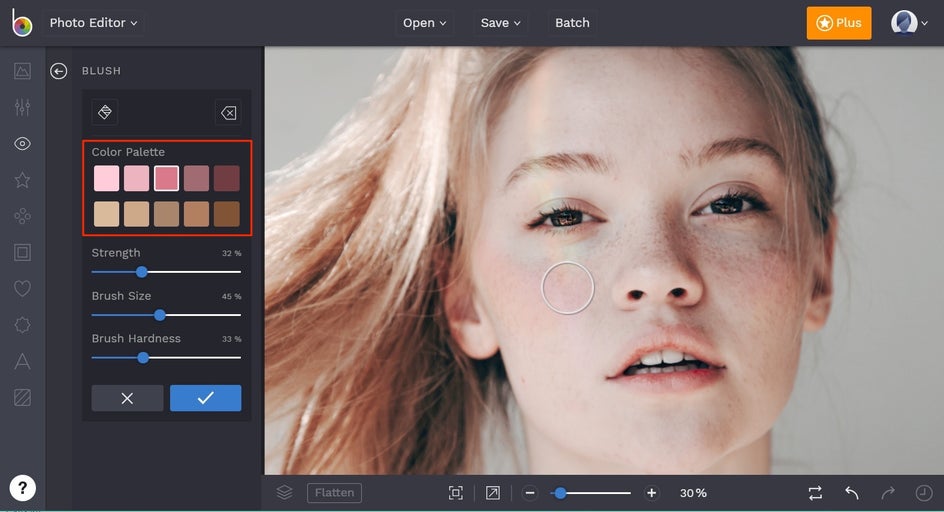Viewport: 944px width, 512px height.
Task: Expand the Open menu
Action: coord(424,23)
